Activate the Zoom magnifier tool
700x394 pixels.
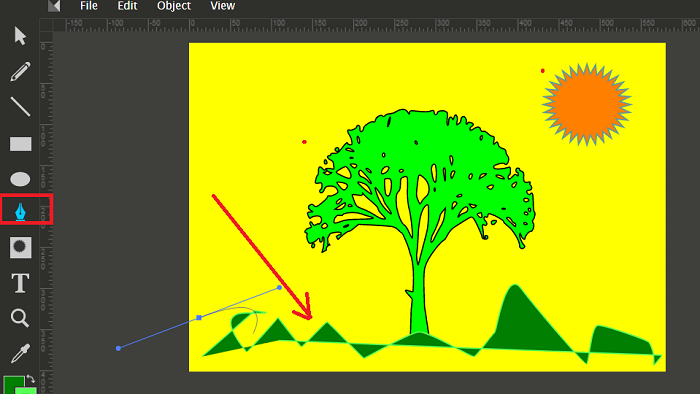click(x=20, y=318)
